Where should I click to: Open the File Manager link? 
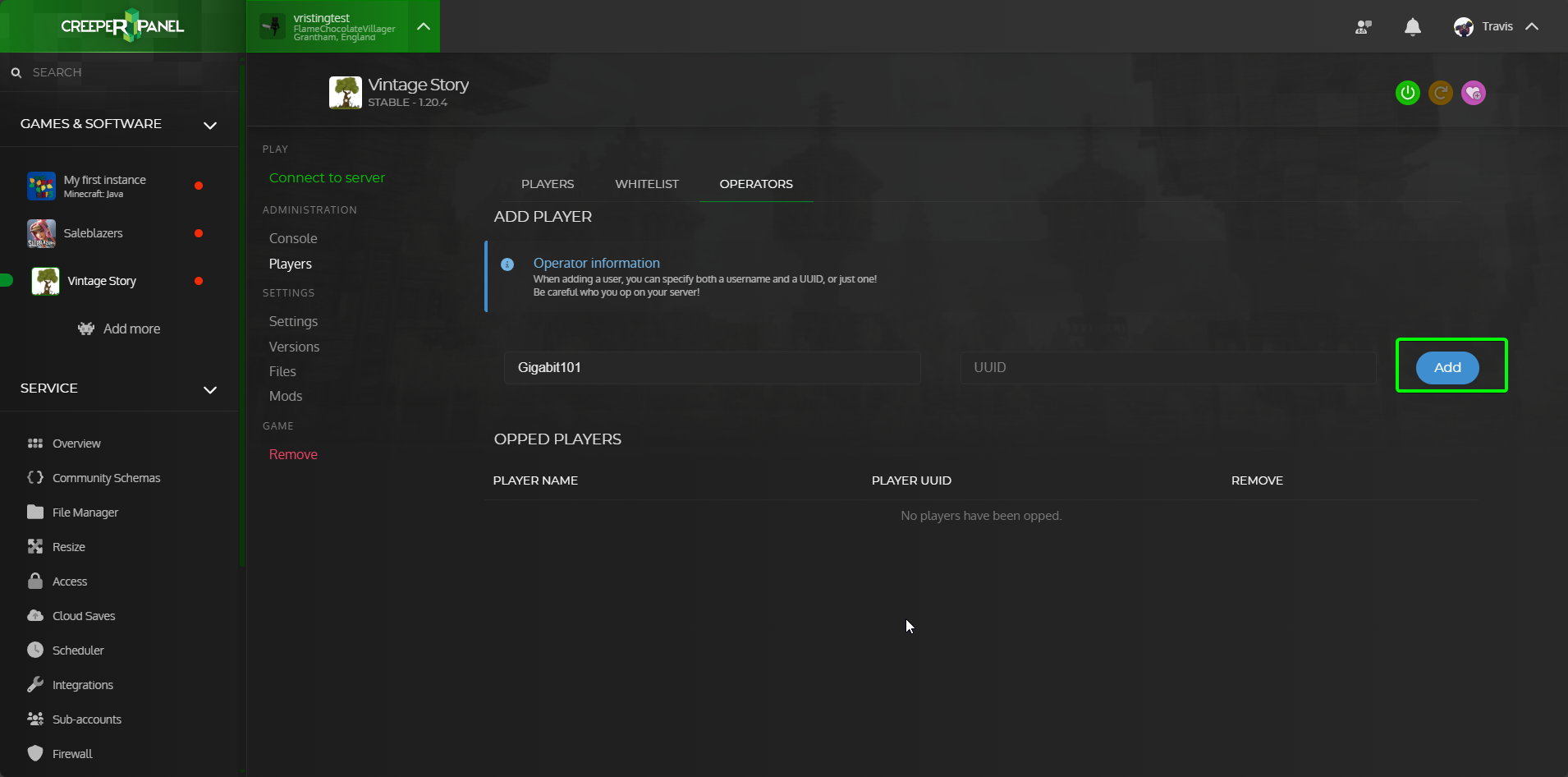(85, 513)
